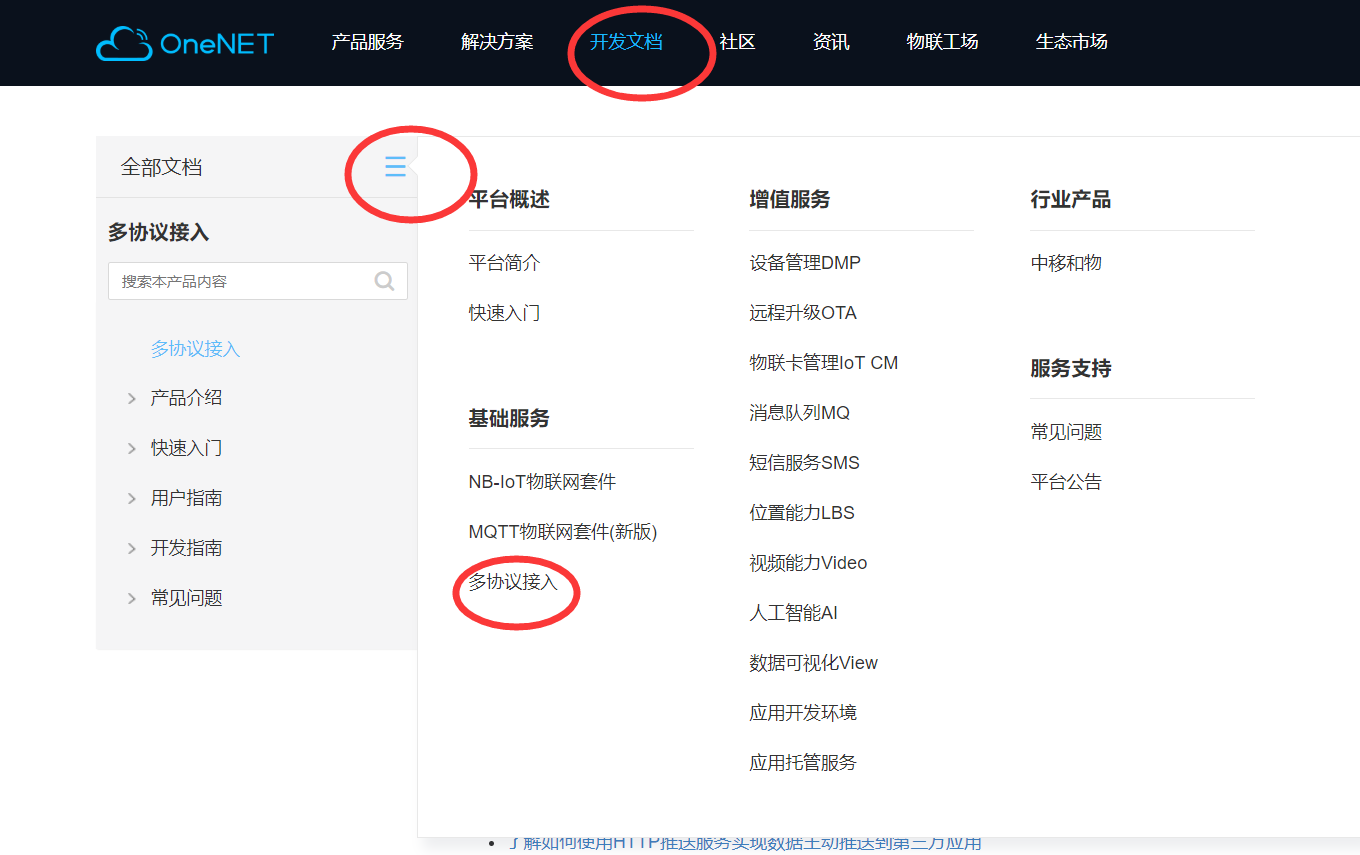Image resolution: width=1360 pixels, height=855 pixels.
Task: Open the 产品服务 menu item
Action: [367, 42]
